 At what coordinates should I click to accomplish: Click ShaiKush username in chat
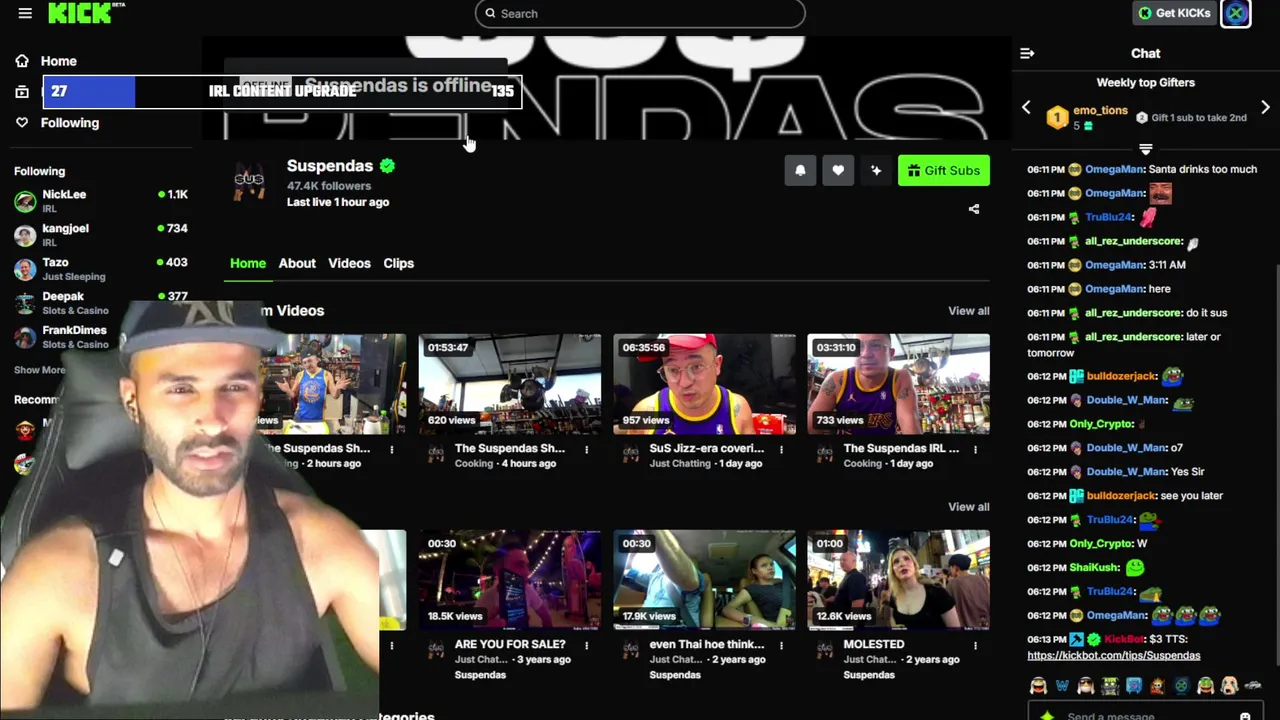1093,568
